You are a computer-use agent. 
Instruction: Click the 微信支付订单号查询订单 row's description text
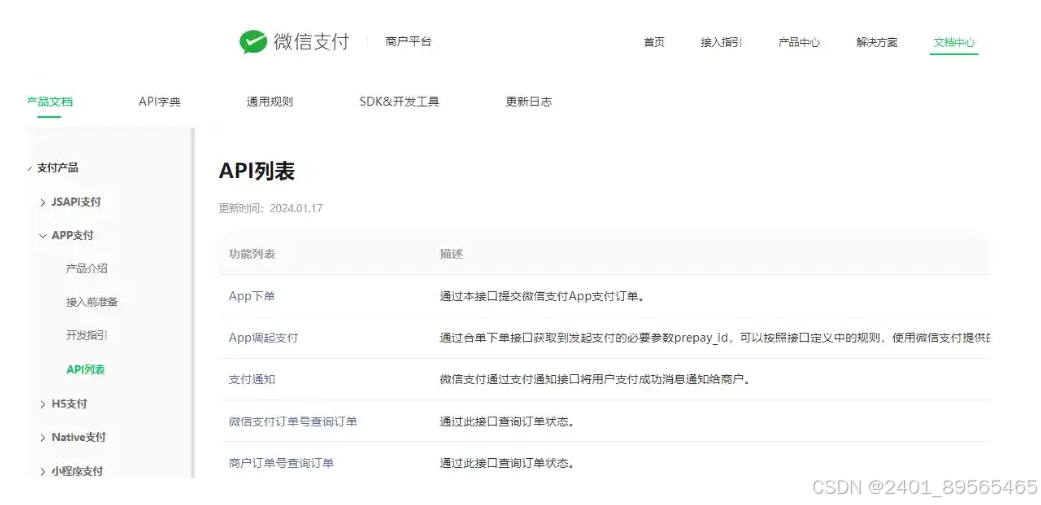click(506, 421)
